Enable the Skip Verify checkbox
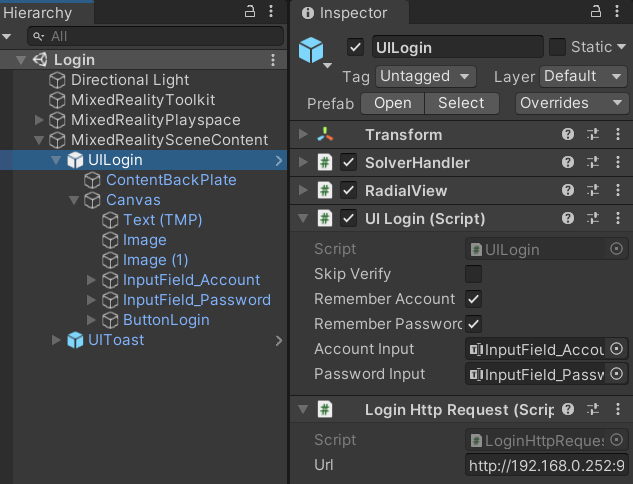Screen dimensions: 633x484 (x=473, y=274)
